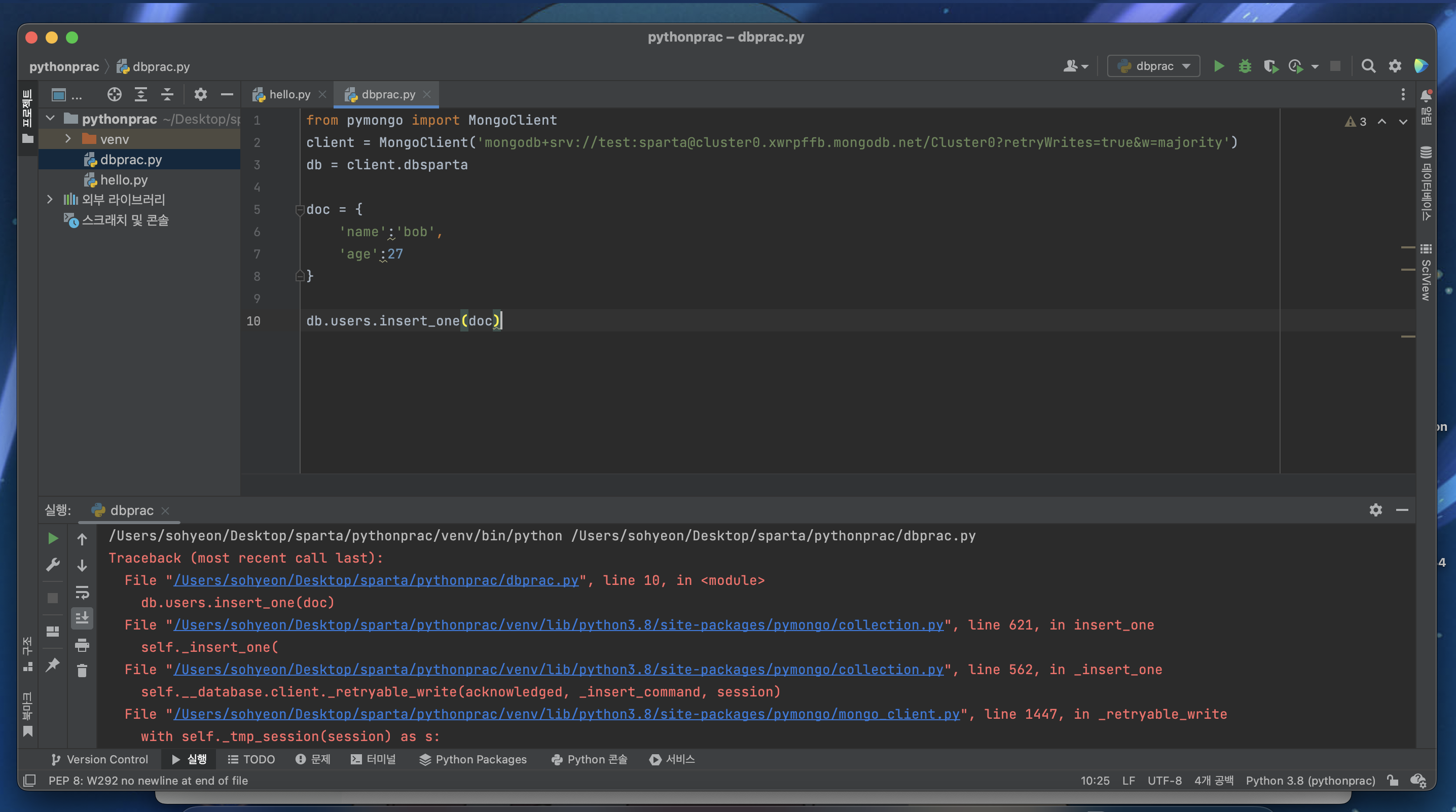
Task: Go to next highlighted problem
Action: 1403,122
